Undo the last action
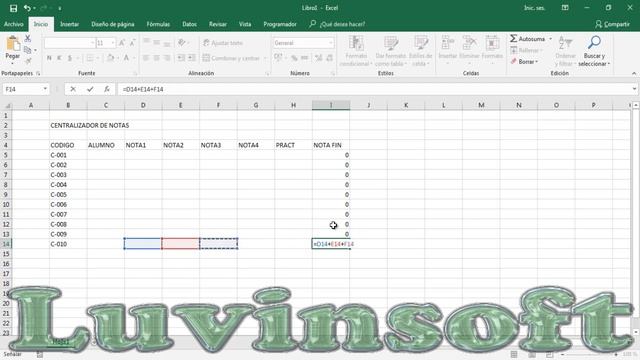This screenshot has width=640, height=360. click(x=27, y=8)
